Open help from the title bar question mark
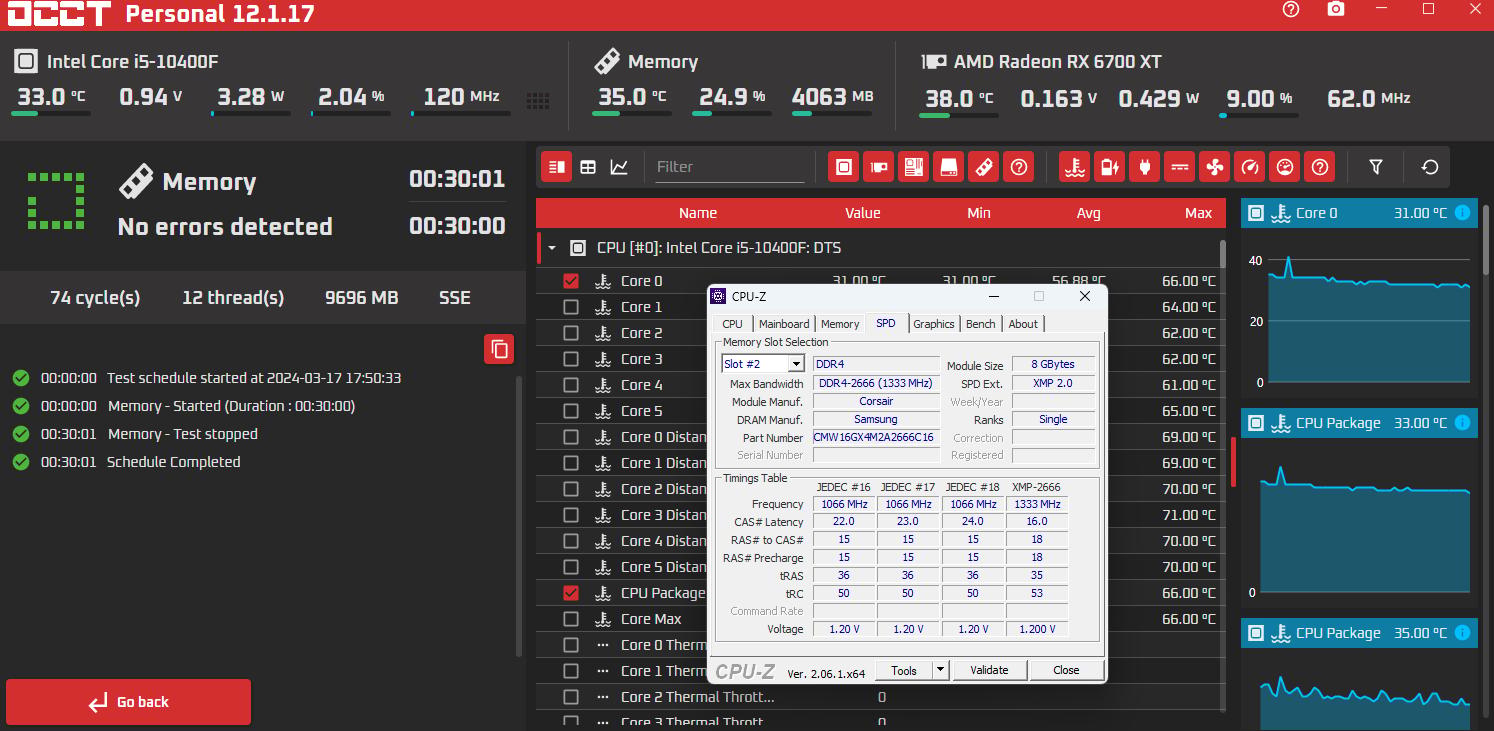1494x731 pixels. 1291,9
